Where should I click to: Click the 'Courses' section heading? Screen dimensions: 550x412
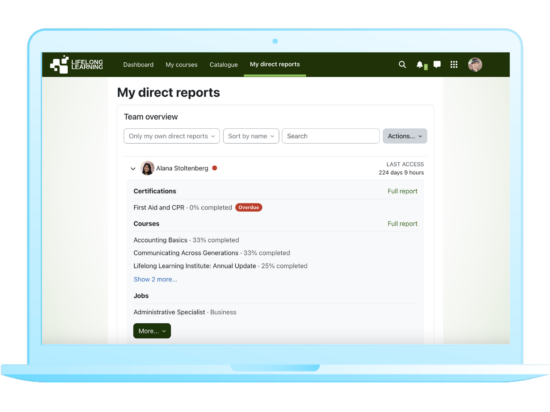coord(146,224)
